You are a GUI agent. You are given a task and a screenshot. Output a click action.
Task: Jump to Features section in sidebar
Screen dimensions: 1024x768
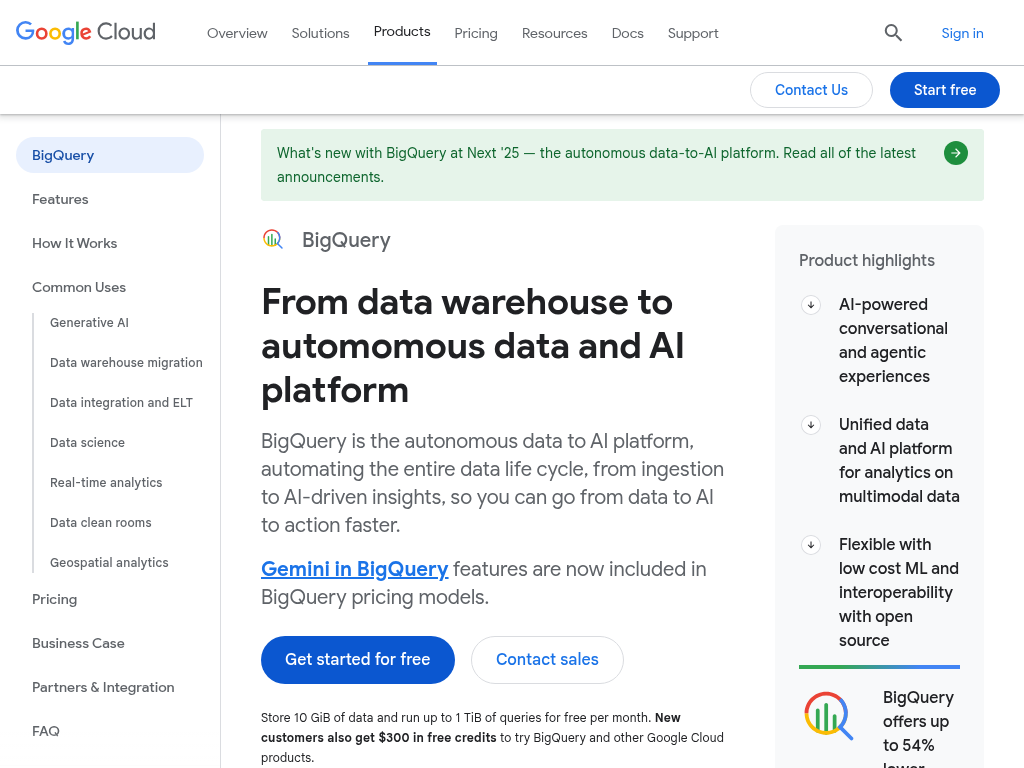[x=60, y=199]
